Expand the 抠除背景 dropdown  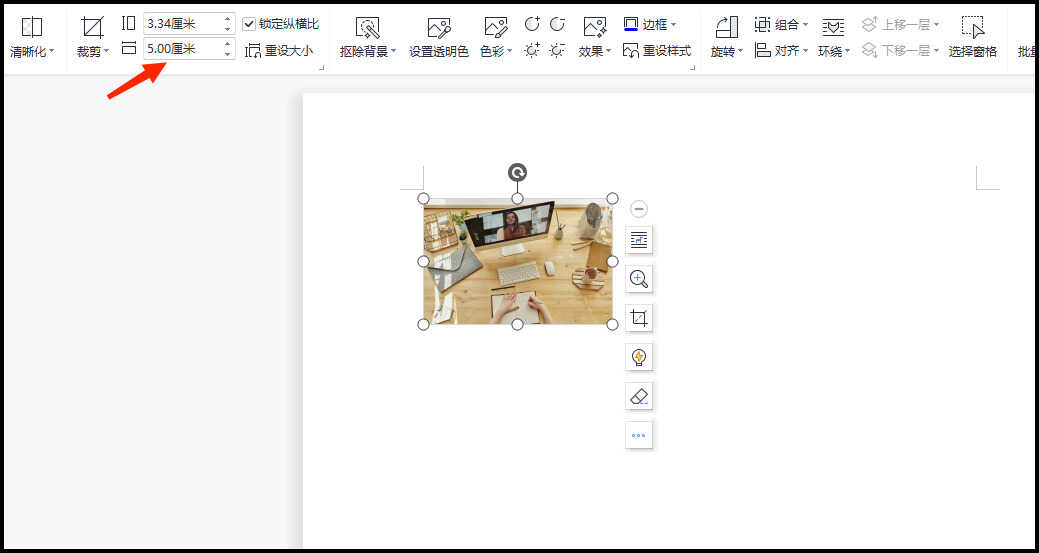tap(394, 52)
